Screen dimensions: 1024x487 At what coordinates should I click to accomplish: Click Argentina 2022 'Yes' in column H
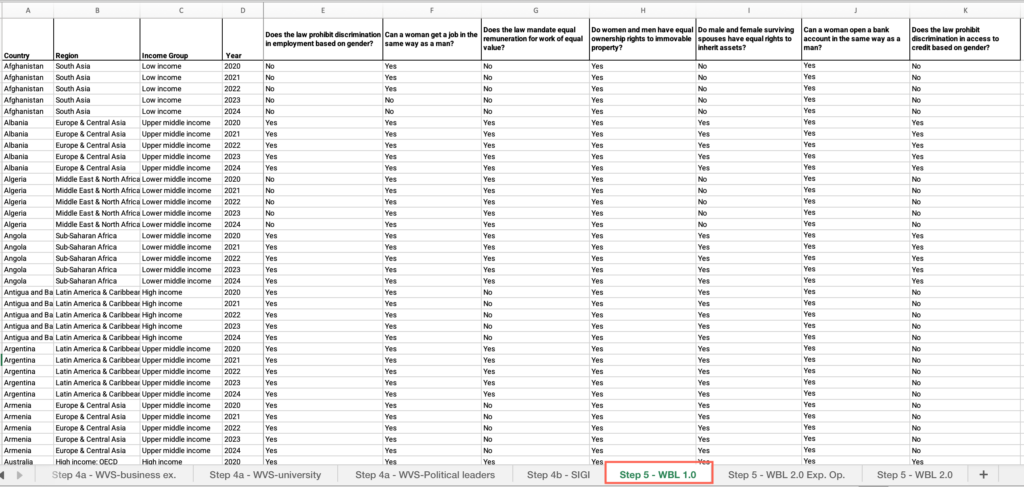(x=643, y=371)
